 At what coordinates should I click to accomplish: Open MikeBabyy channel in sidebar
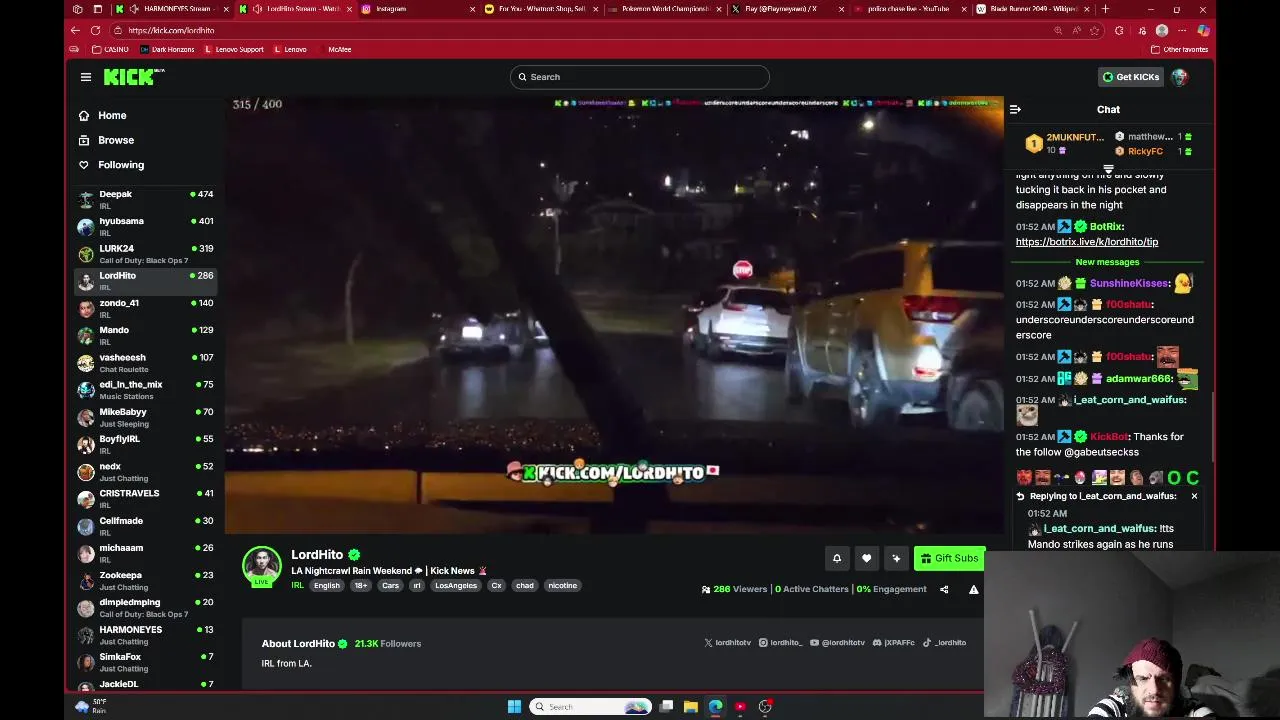(x=146, y=417)
